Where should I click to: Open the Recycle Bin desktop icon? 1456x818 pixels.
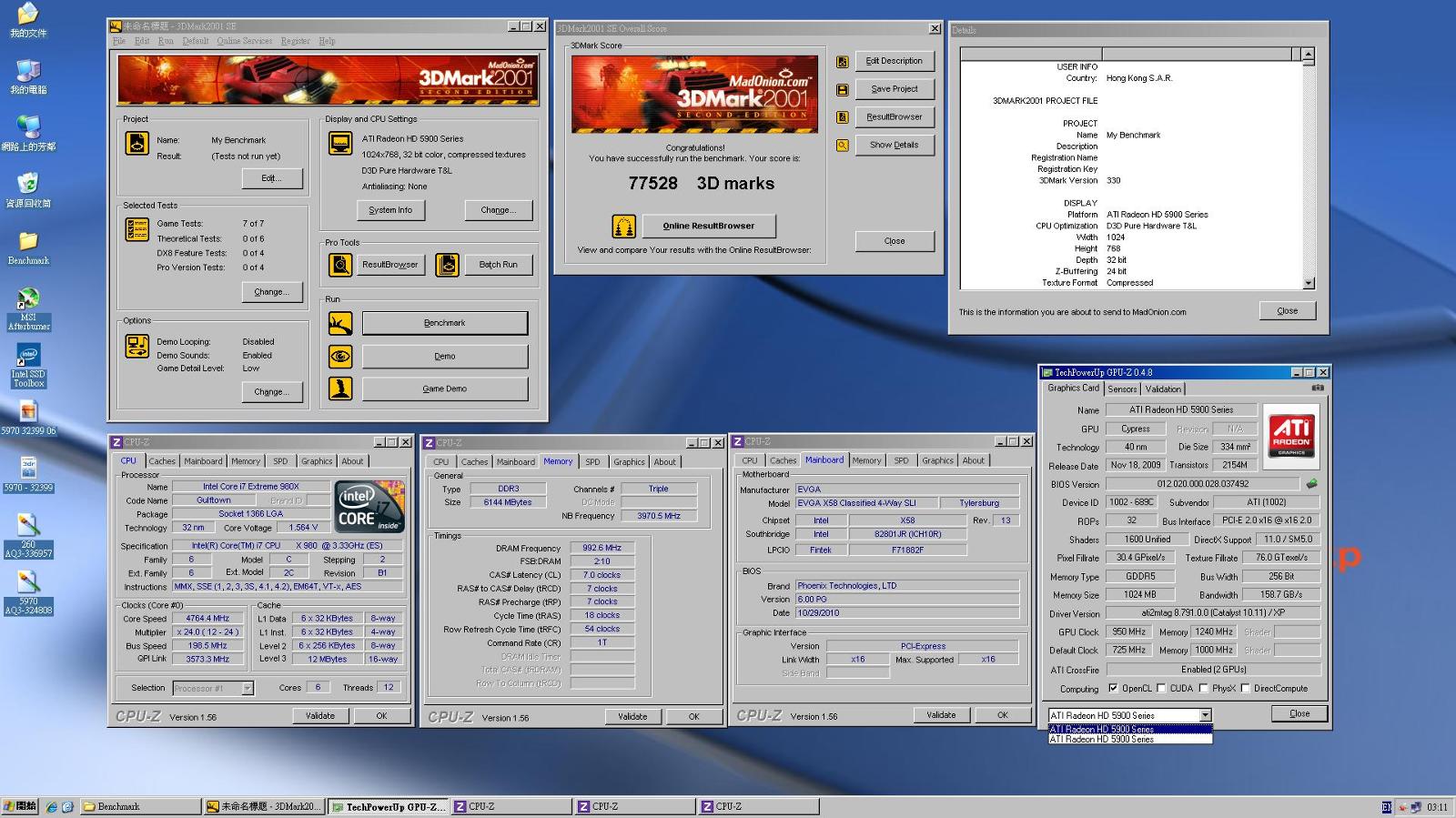point(28,190)
